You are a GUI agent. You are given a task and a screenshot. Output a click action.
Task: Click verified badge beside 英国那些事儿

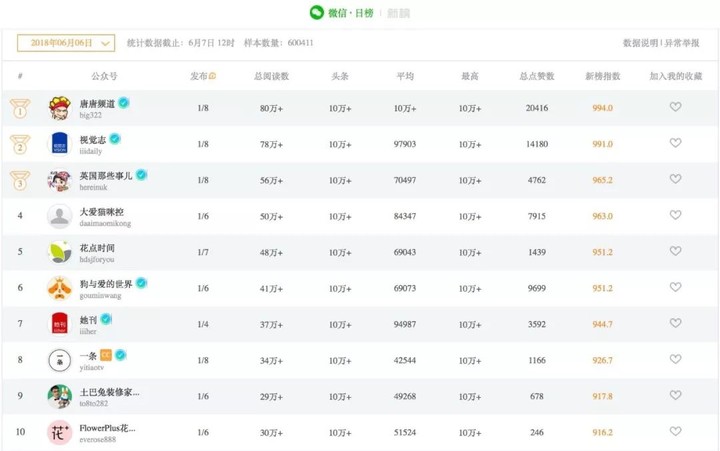tap(141, 175)
